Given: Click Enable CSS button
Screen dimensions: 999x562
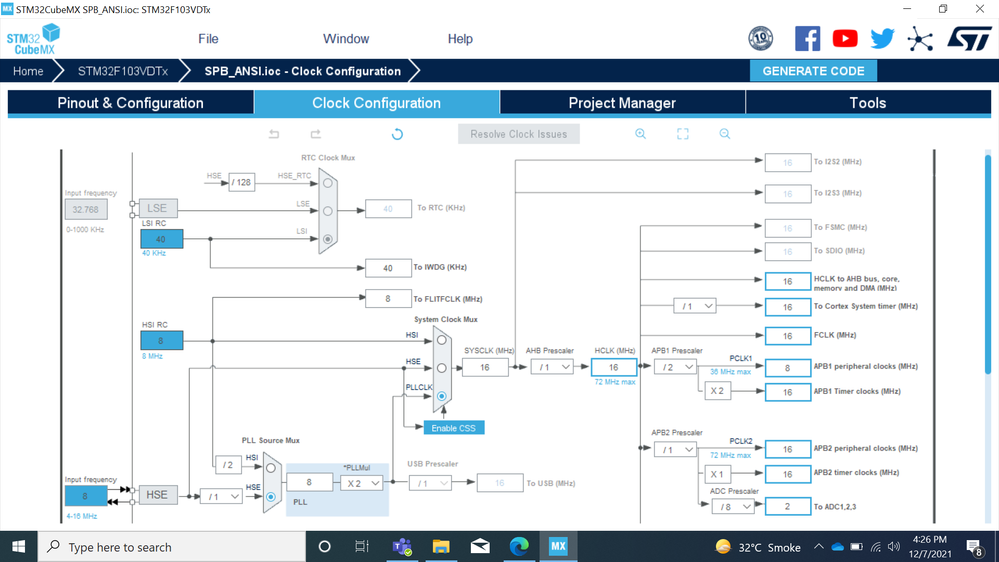Looking at the screenshot, I should point(454,428).
